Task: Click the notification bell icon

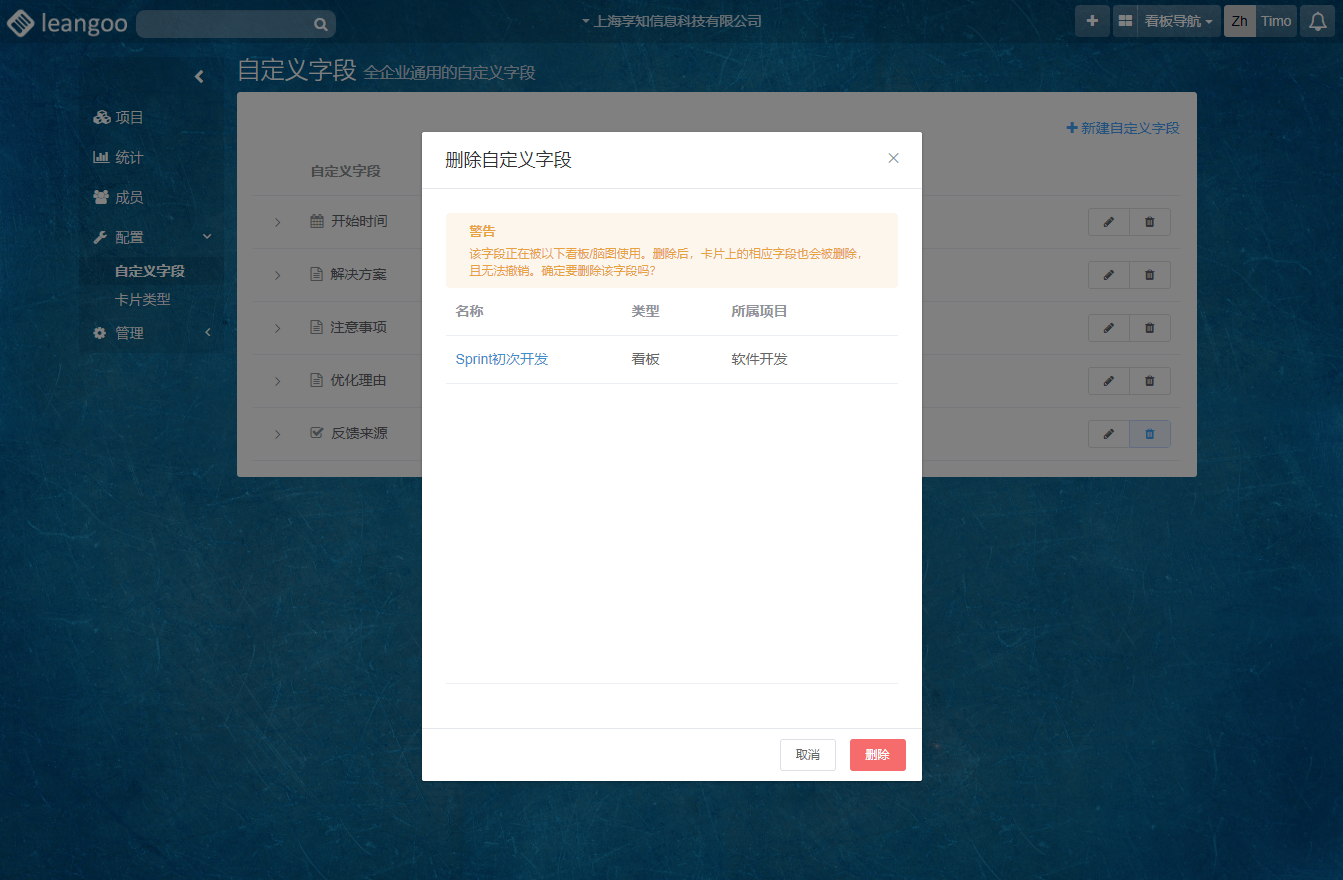Action: pos(1319,21)
